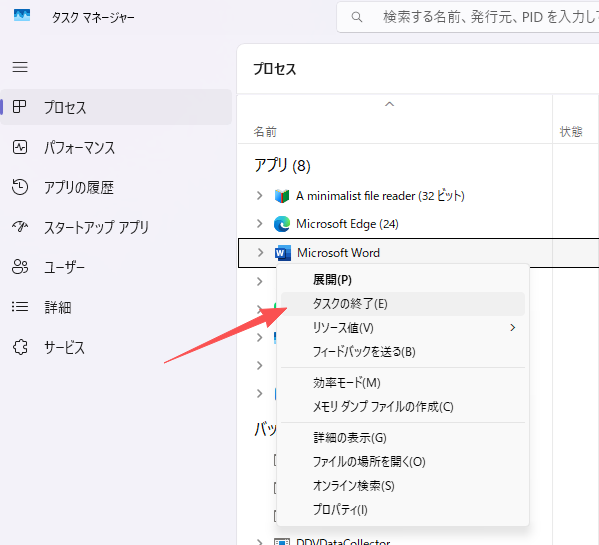Open the プロセス page from sidebar
Viewport: 599px width, 545px height.
116,107
